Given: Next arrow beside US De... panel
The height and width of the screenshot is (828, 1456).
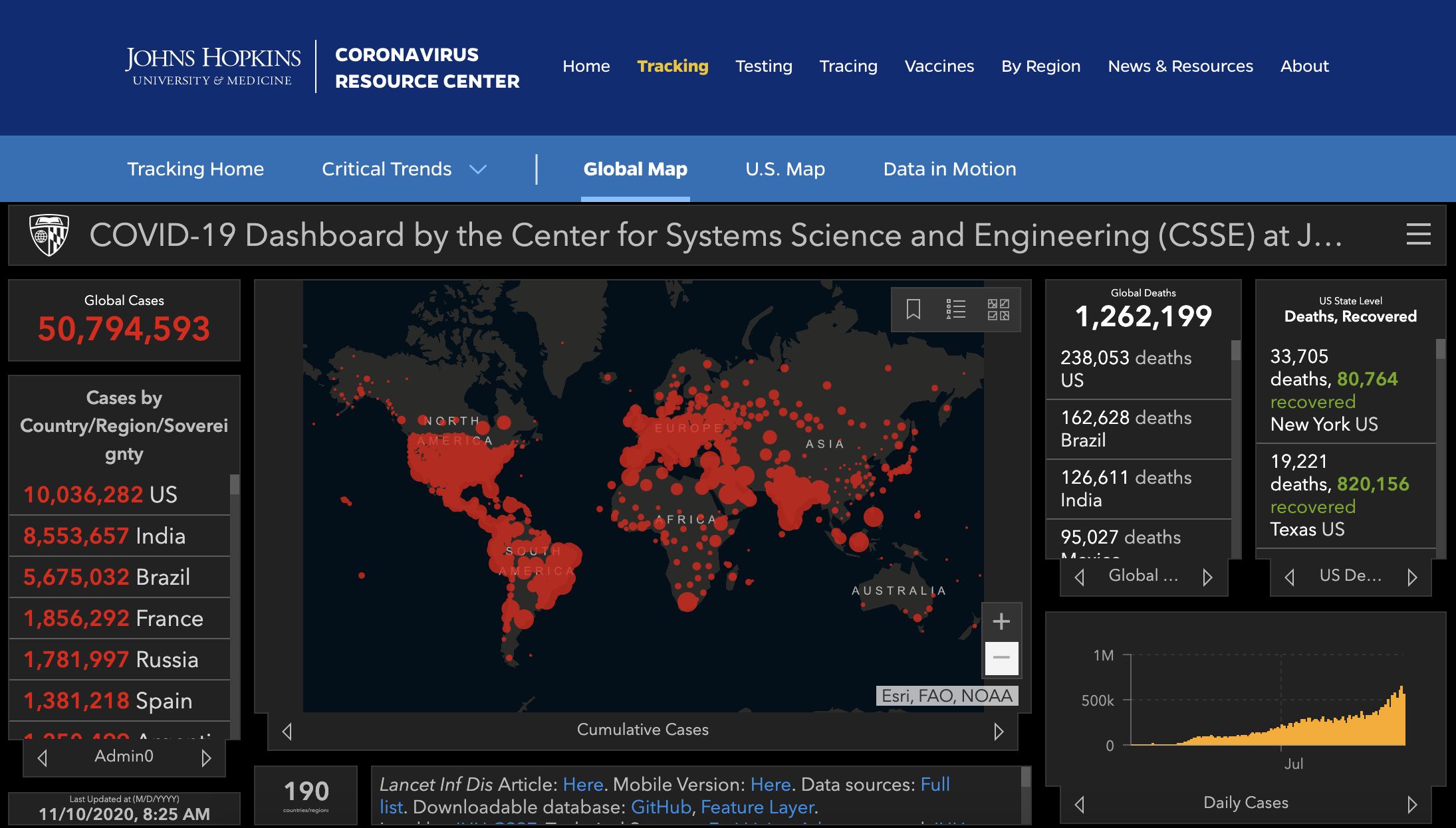Looking at the screenshot, I should 1412,577.
